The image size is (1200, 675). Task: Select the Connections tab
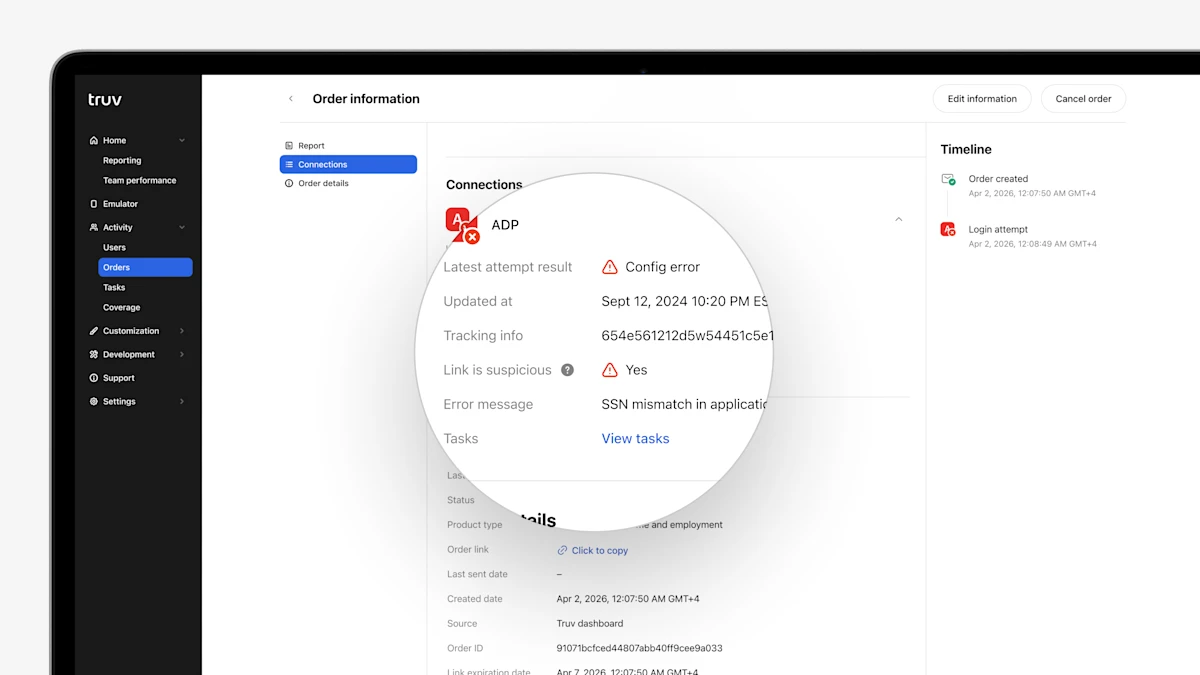348,165
